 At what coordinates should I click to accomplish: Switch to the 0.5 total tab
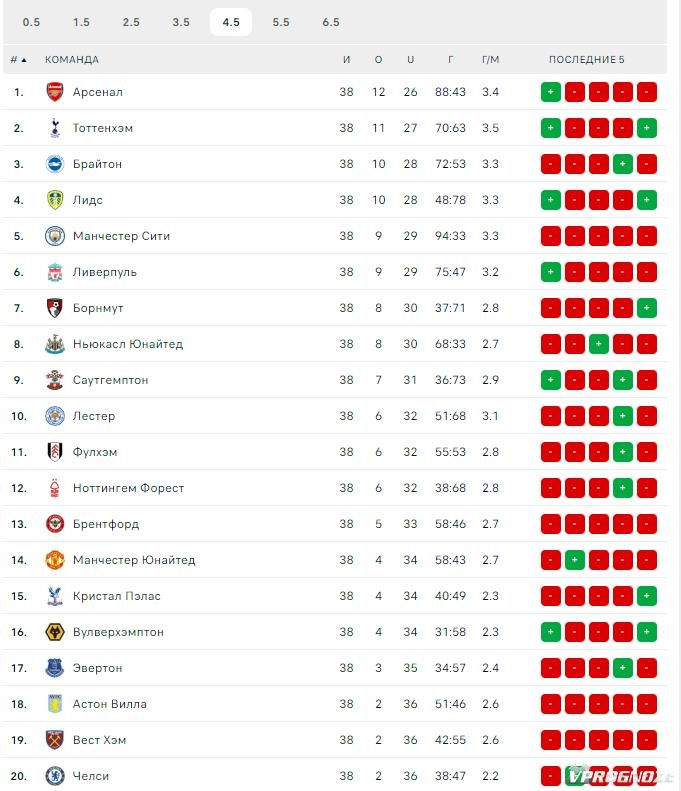click(x=31, y=22)
